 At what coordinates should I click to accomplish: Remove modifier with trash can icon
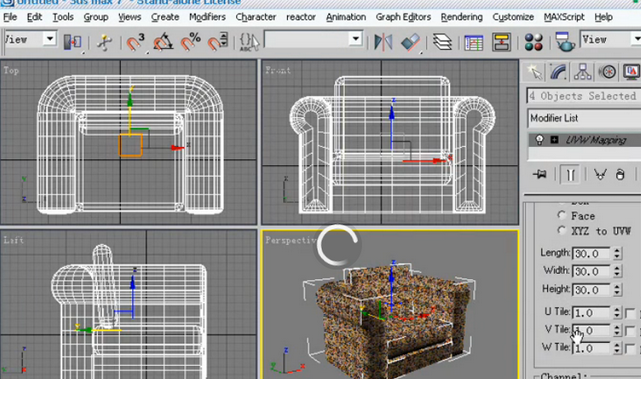(620, 175)
